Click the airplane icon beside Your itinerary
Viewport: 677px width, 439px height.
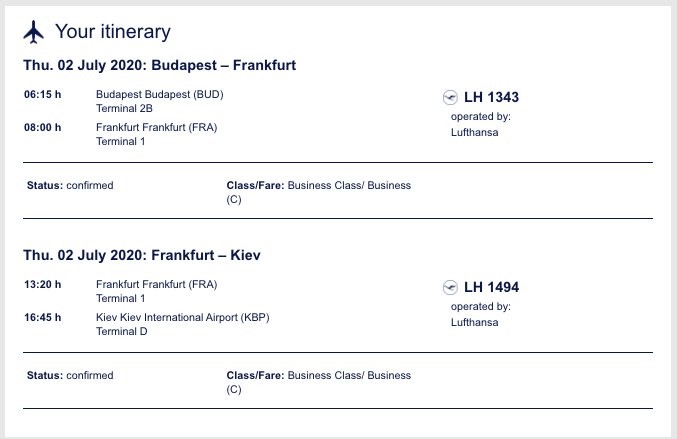(x=33, y=32)
